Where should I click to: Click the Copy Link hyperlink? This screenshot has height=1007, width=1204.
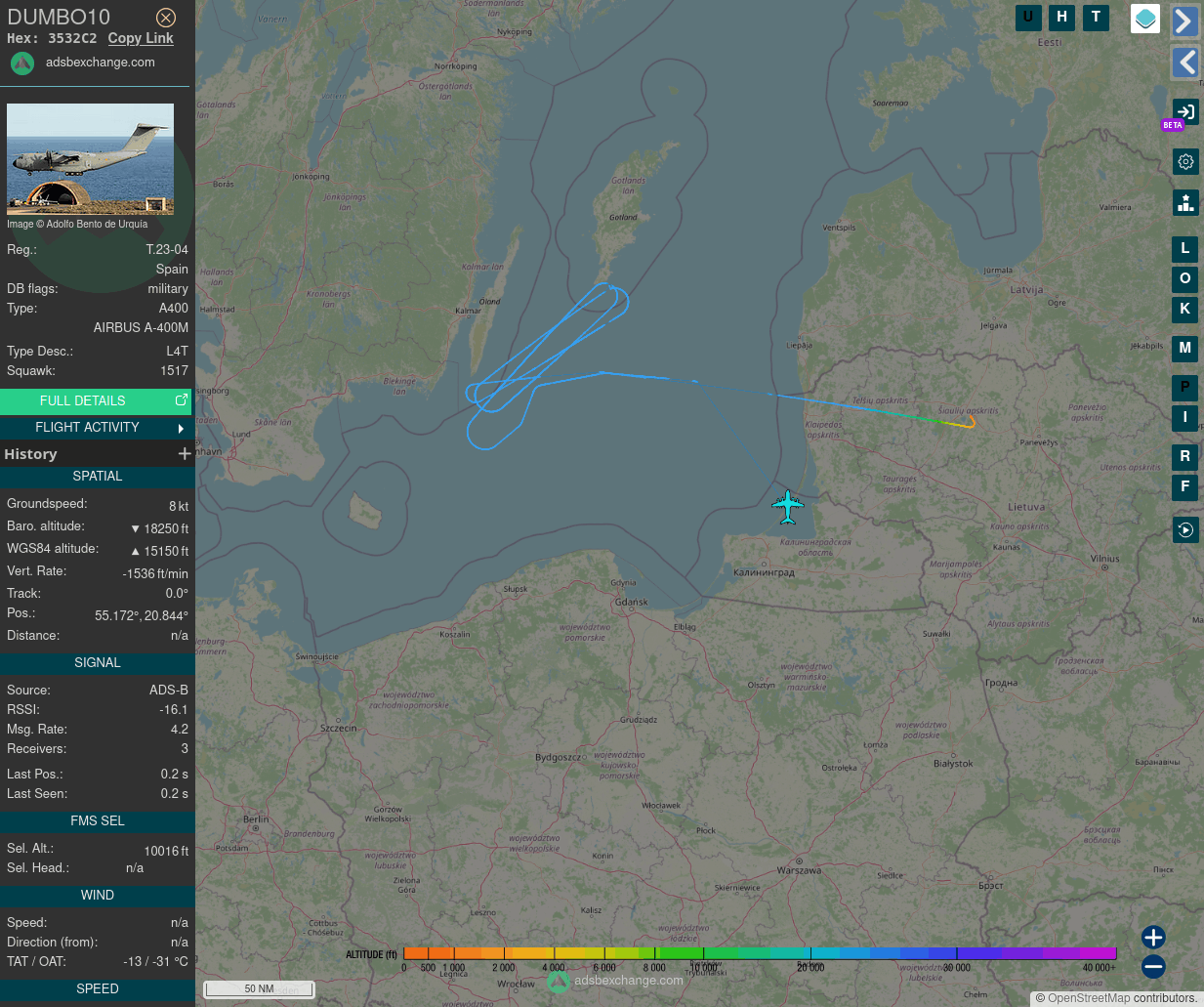pos(141,38)
